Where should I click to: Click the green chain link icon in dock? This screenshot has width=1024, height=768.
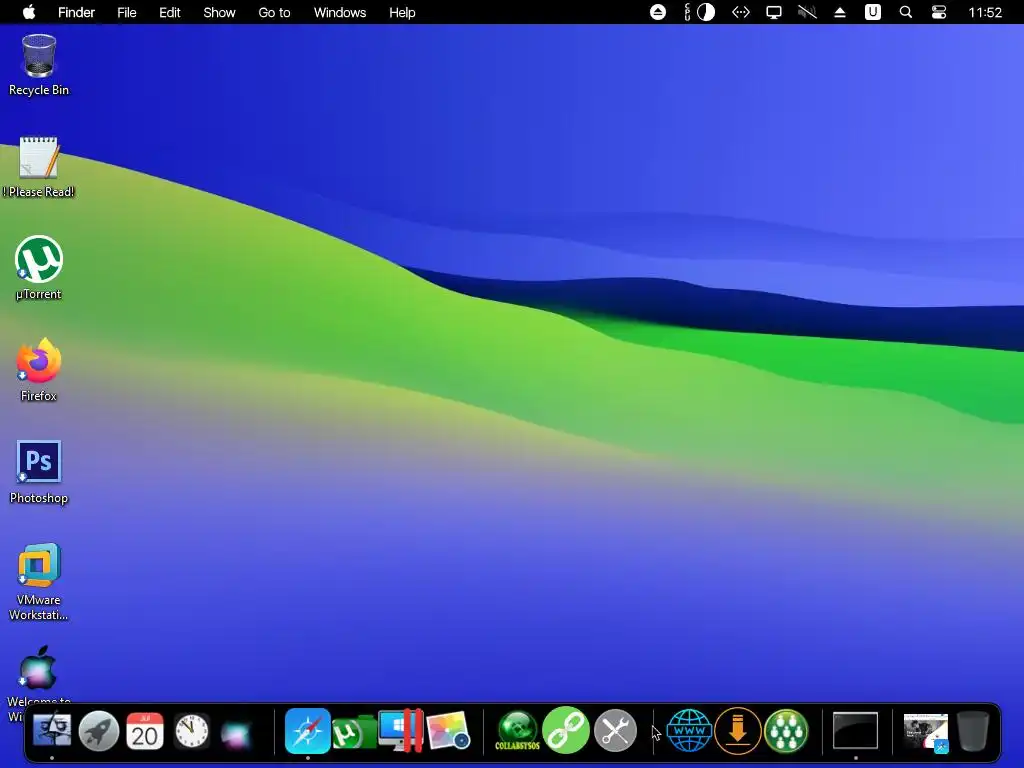coord(566,731)
